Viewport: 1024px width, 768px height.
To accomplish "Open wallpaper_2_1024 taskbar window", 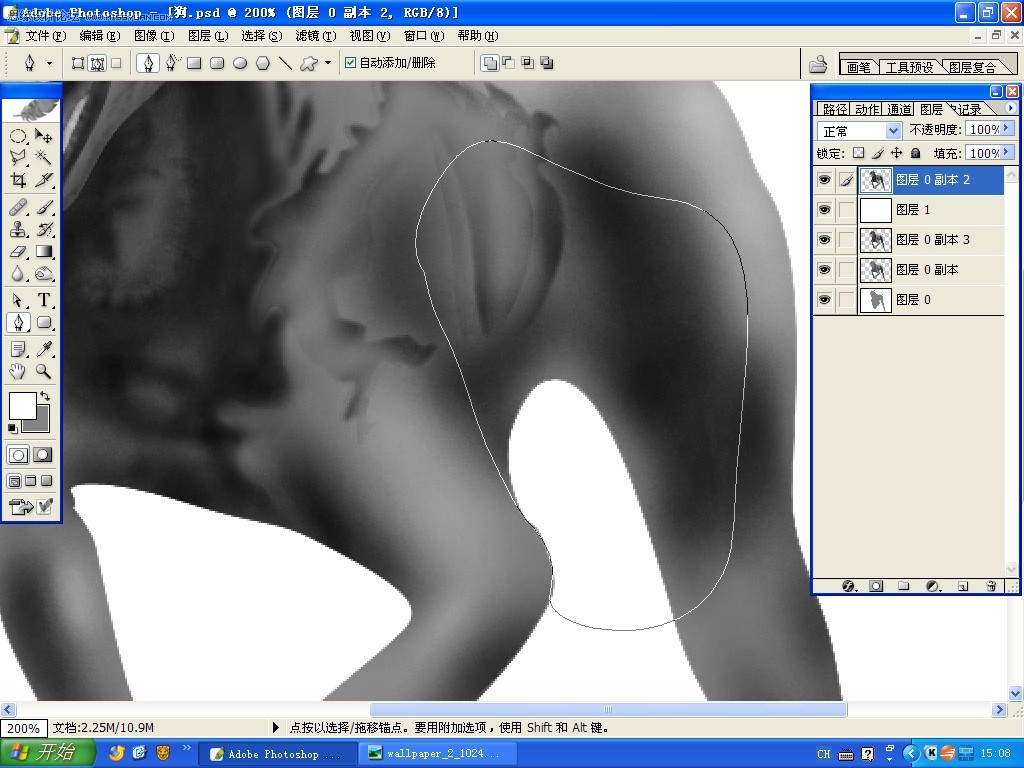I will point(434,753).
